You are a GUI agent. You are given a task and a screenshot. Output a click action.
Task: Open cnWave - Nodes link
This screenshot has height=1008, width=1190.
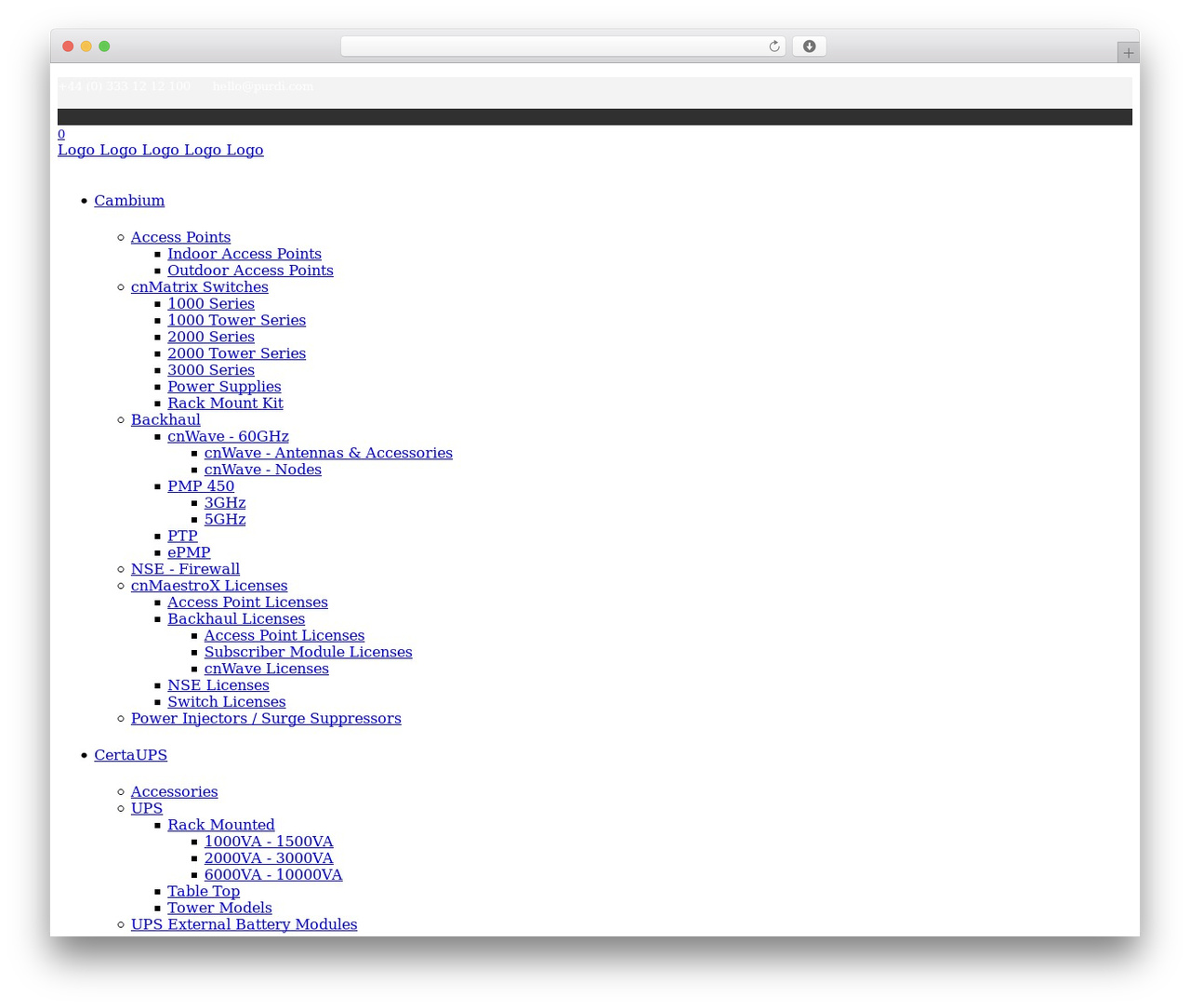[263, 471]
